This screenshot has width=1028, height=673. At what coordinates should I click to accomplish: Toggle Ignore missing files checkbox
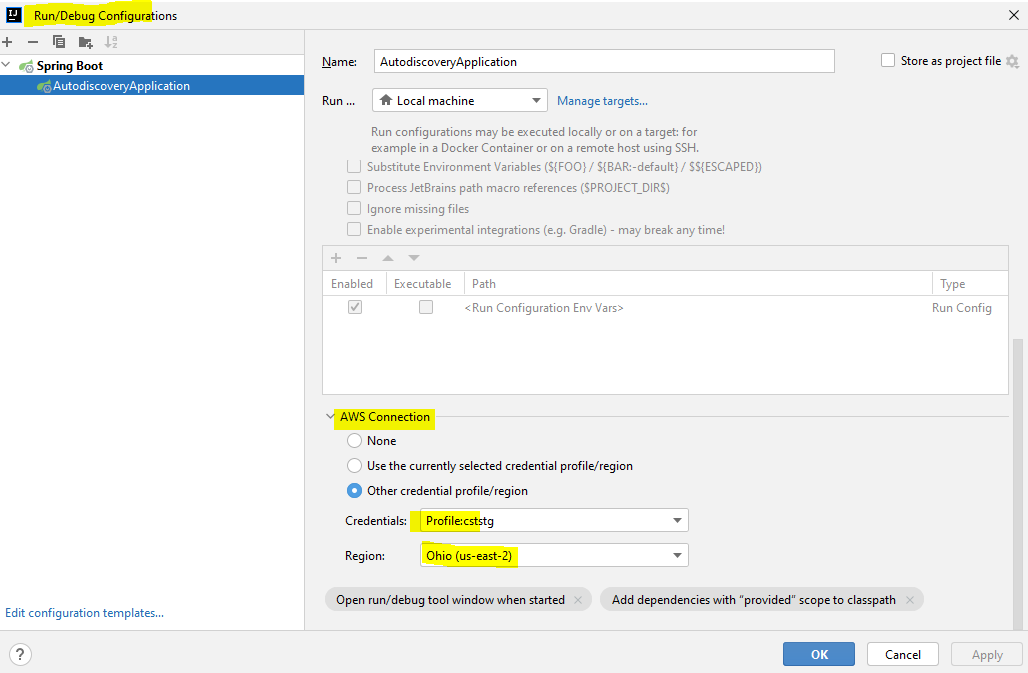coord(354,208)
